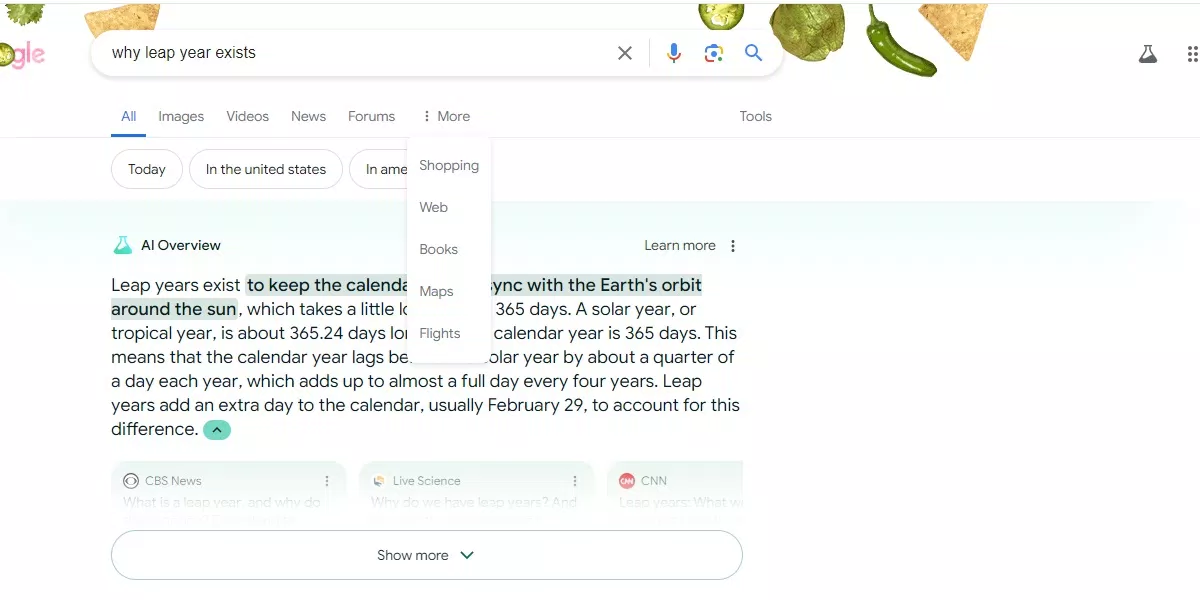Enable the 'In the united states' filter

coord(265,169)
